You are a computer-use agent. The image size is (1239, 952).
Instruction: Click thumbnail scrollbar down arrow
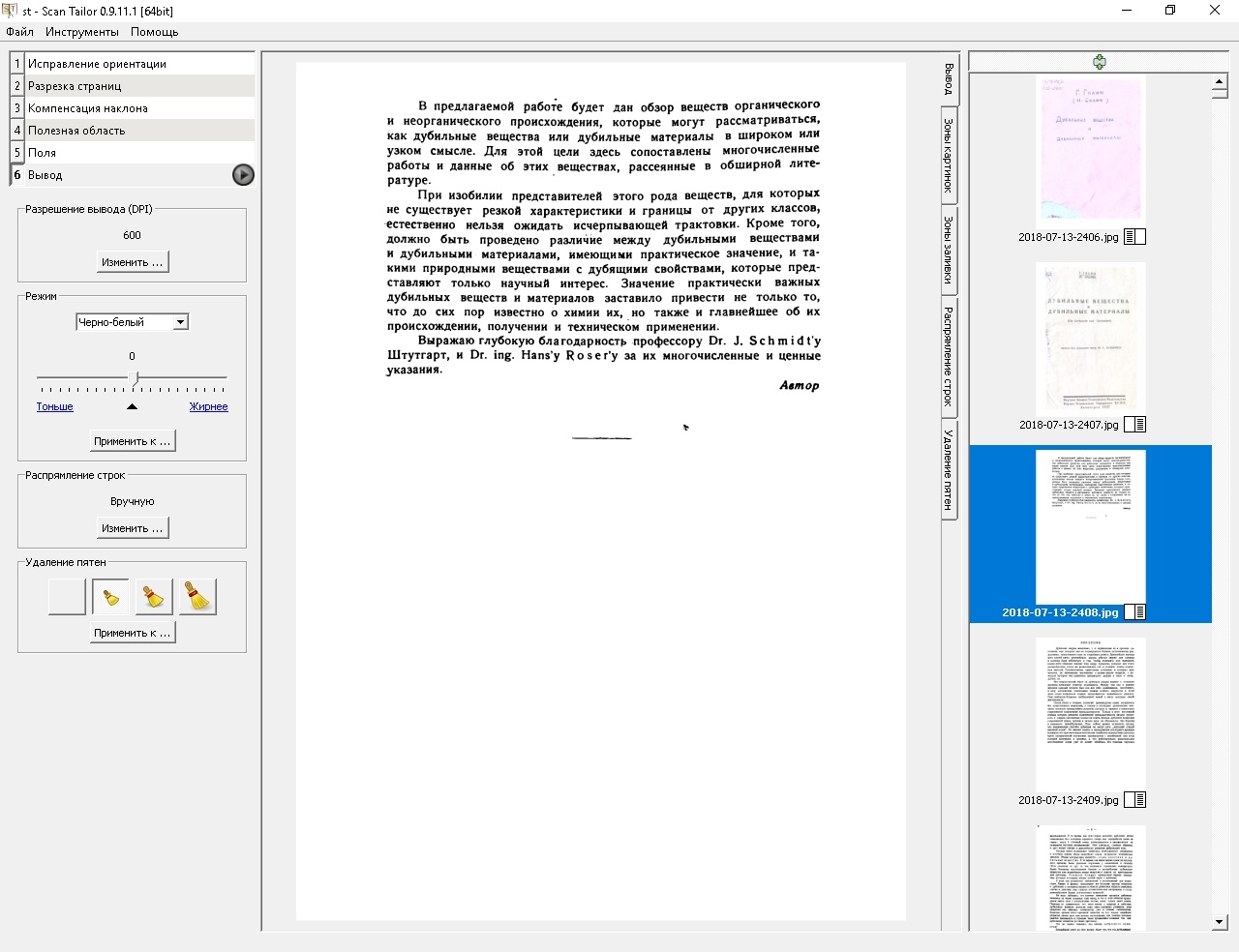1220,922
